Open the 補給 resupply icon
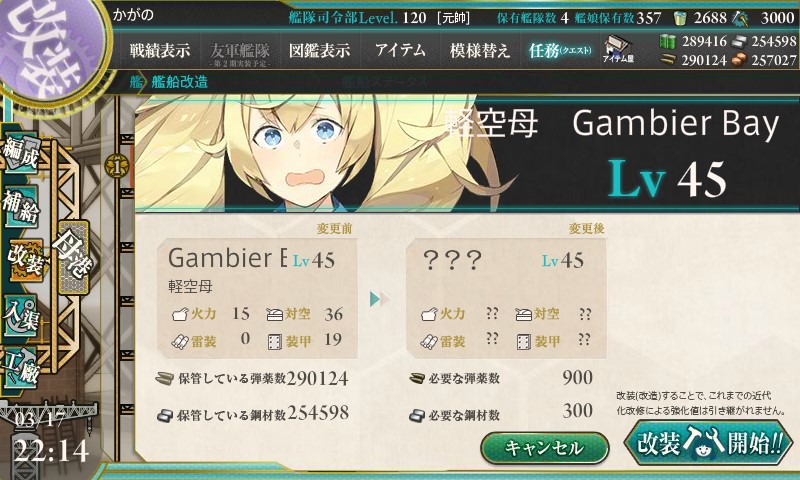800x480 pixels. tap(20, 207)
